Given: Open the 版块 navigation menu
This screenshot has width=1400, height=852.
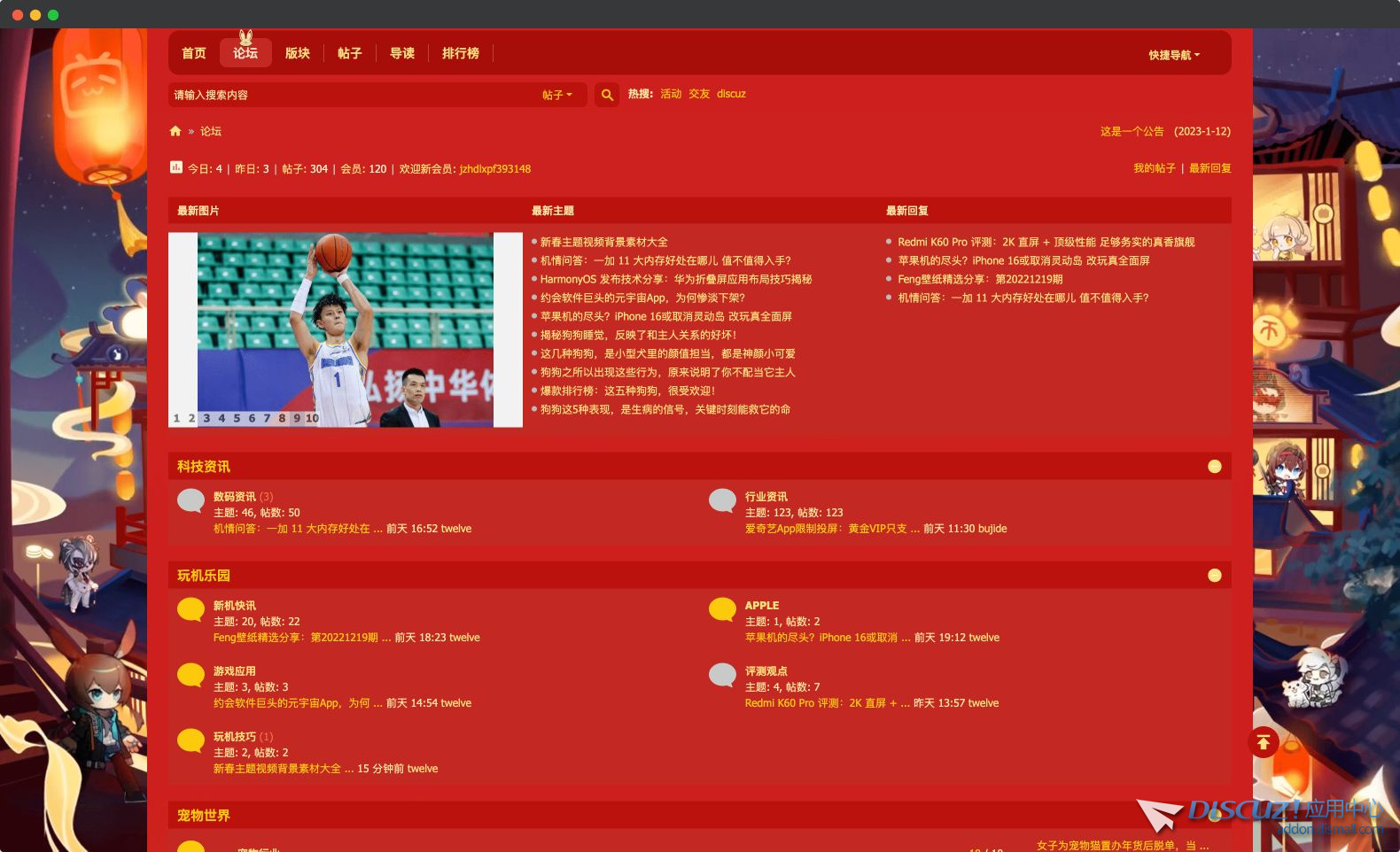Looking at the screenshot, I should (298, 53).
